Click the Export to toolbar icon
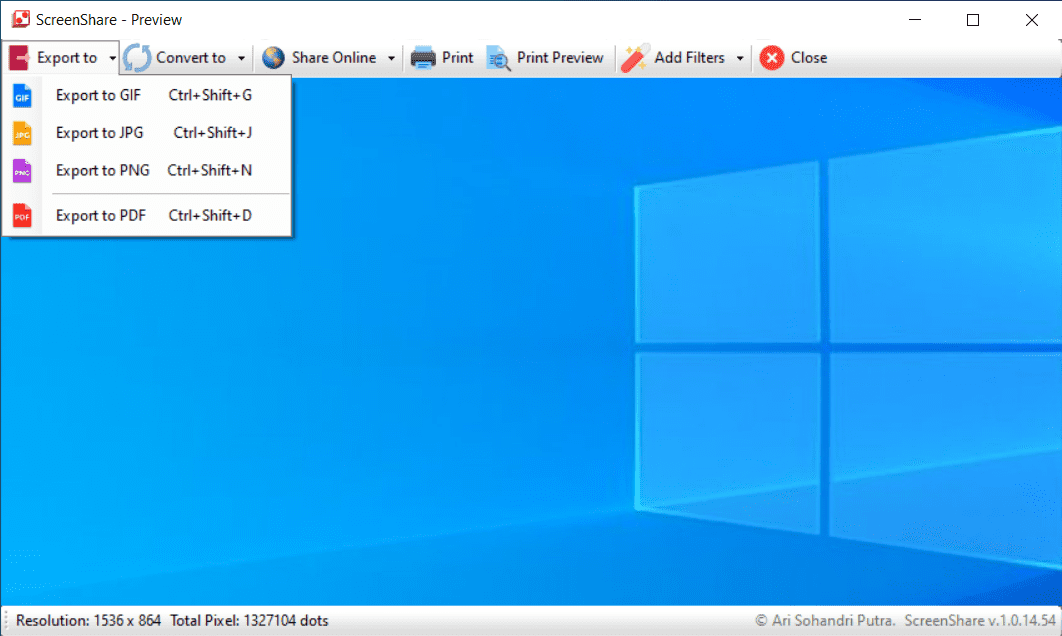 point(20,58)
